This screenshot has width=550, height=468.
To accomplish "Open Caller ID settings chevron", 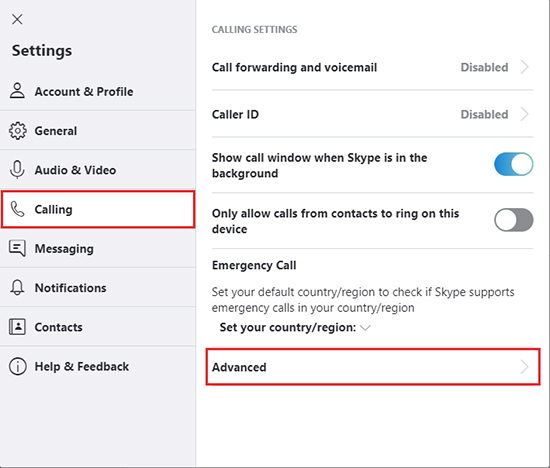I will click(524, 114).
